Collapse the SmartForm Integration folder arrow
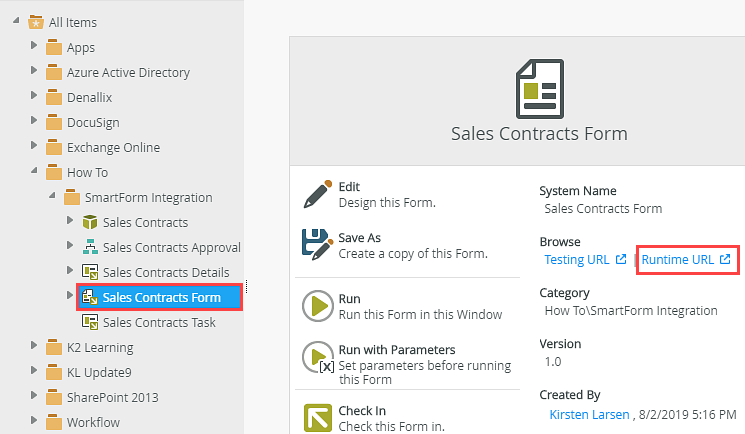Image resolution: width=745 pixels, height=434 pixels. coord(52,197)
